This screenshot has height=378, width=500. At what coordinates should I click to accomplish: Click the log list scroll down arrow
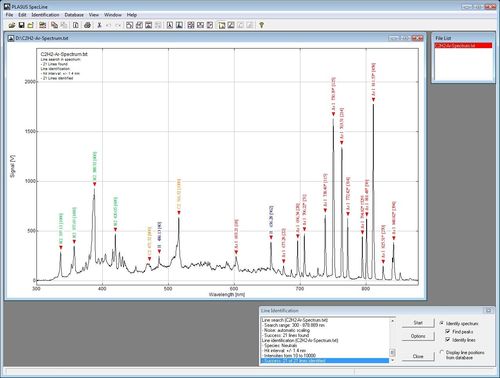click(392, 360)
